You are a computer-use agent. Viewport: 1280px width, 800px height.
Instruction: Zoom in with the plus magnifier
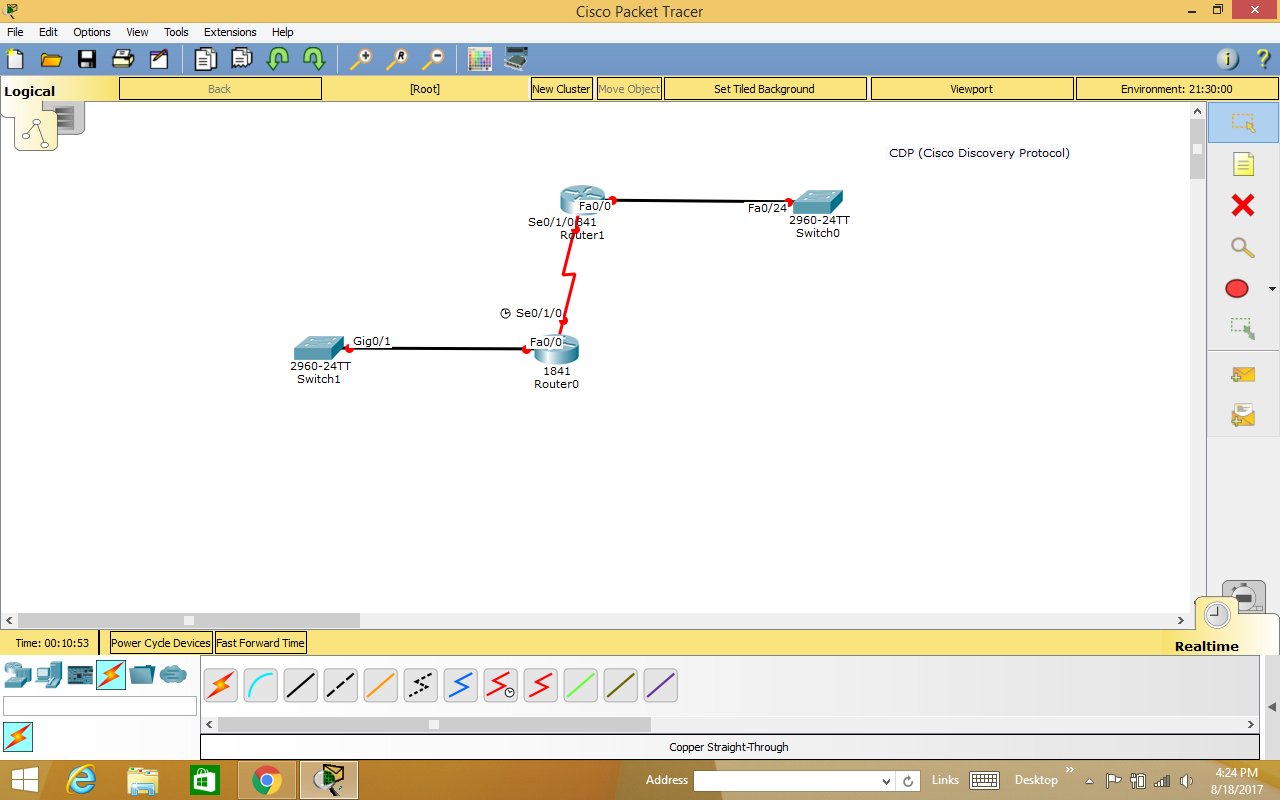click(x=360, y=59)
